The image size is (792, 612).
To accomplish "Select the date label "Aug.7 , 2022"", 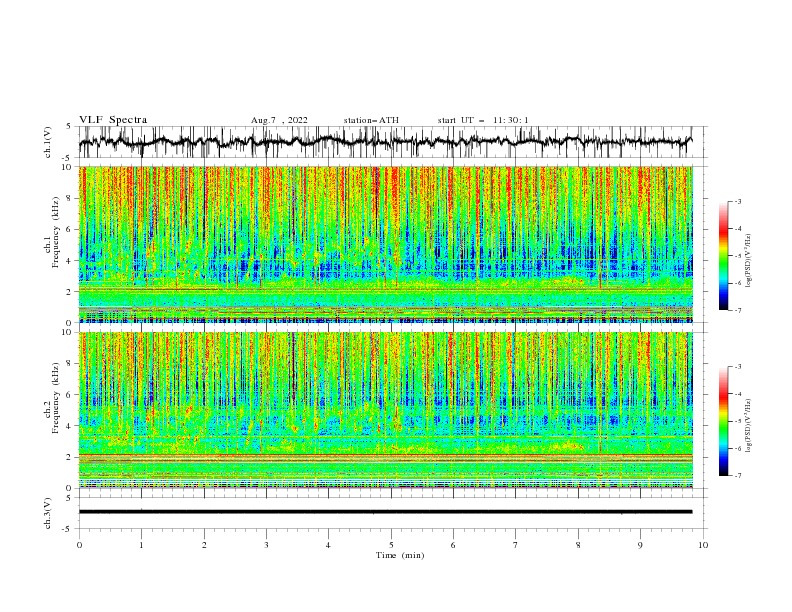I will (279, 120).
